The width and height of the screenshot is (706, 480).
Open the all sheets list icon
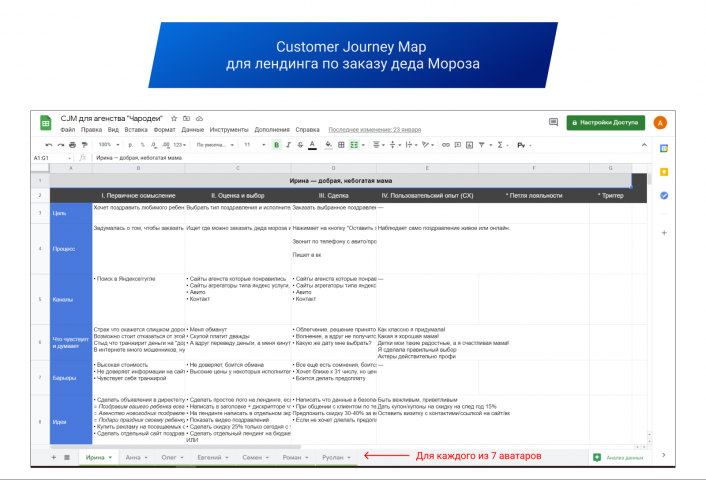[x=67, y=457]
